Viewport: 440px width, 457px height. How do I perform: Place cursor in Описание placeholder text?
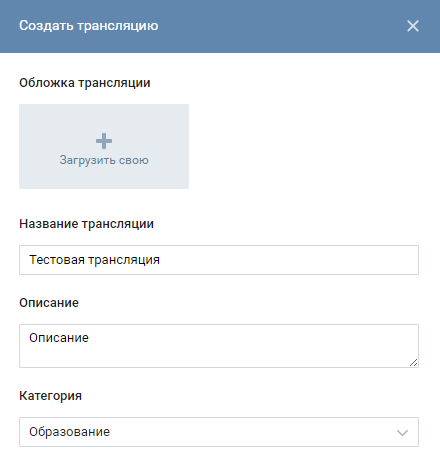(x=59, y=338)
